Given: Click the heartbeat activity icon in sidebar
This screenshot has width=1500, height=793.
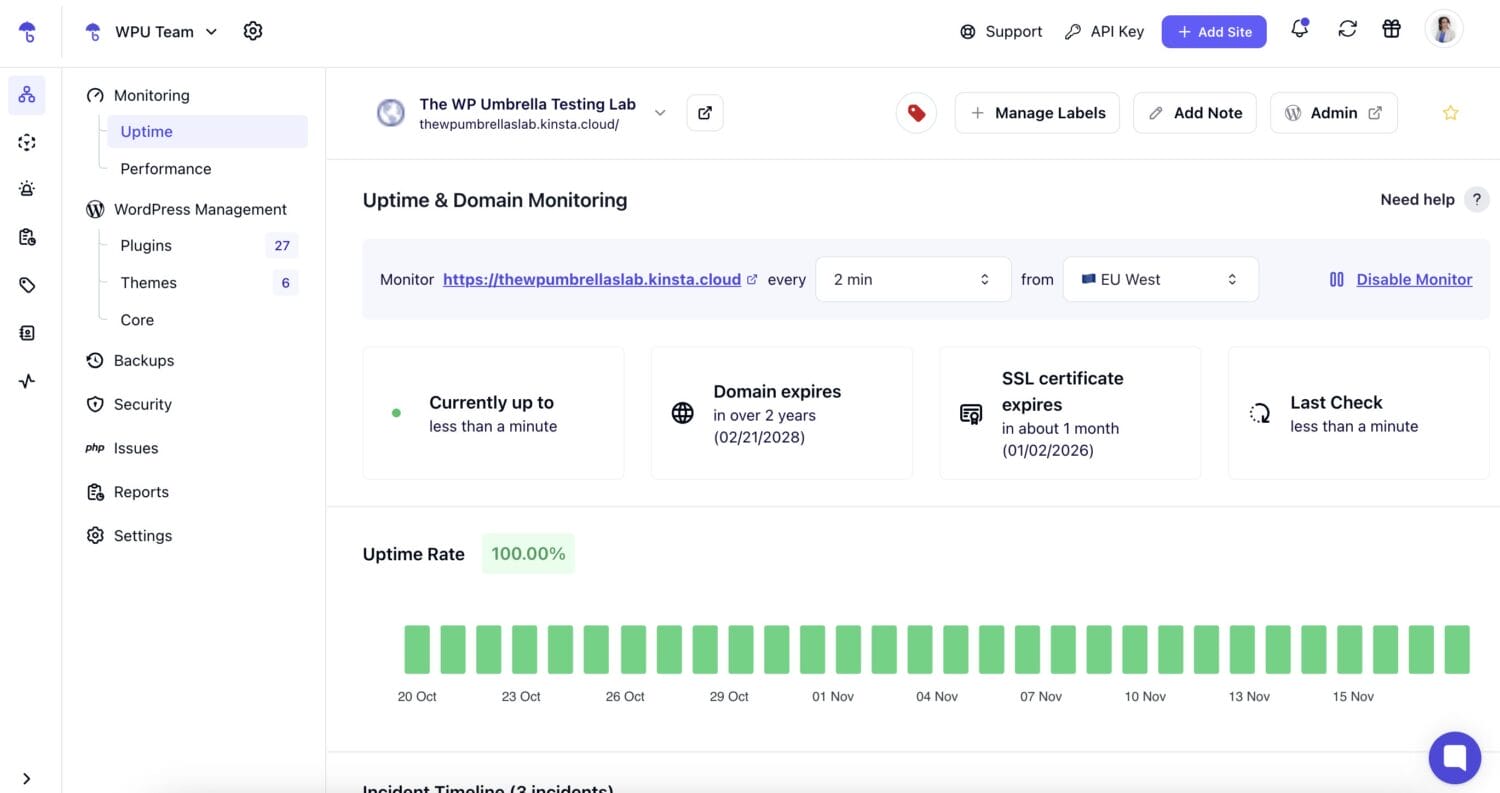Looking at the screenshot, I should (27, 381).
